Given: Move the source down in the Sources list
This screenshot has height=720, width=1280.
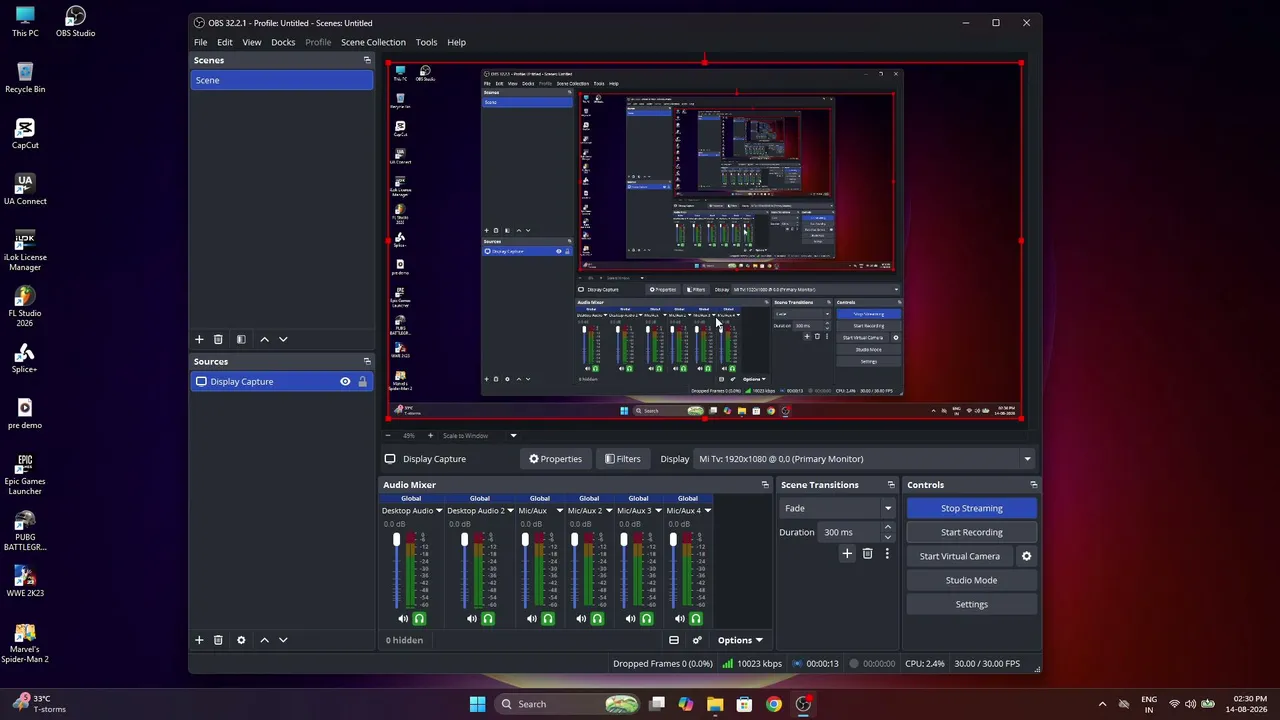Looking at the screenshot, I should click(x=283, y=640).
